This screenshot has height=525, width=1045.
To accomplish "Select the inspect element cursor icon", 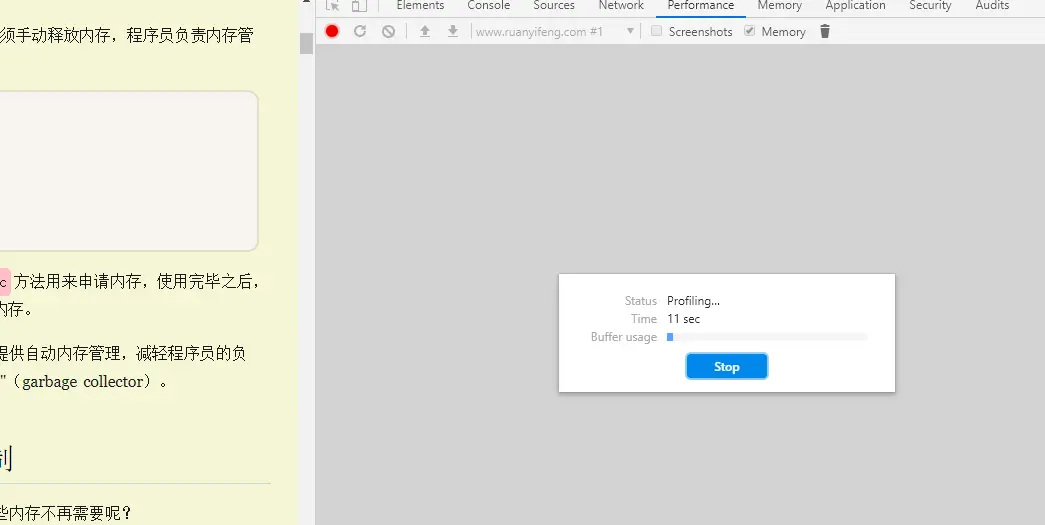I will (333, 5).
